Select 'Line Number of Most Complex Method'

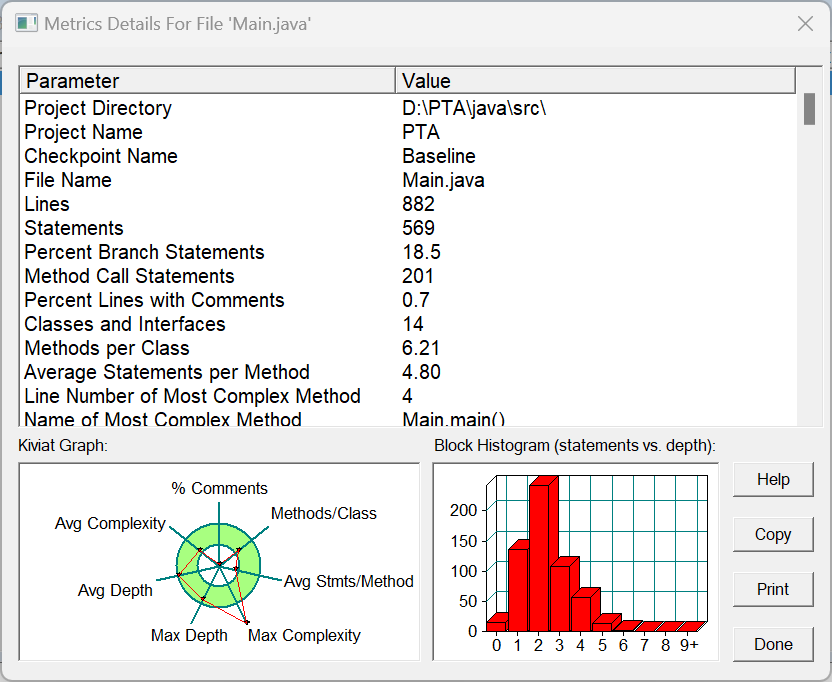click(x=193, y=396)
